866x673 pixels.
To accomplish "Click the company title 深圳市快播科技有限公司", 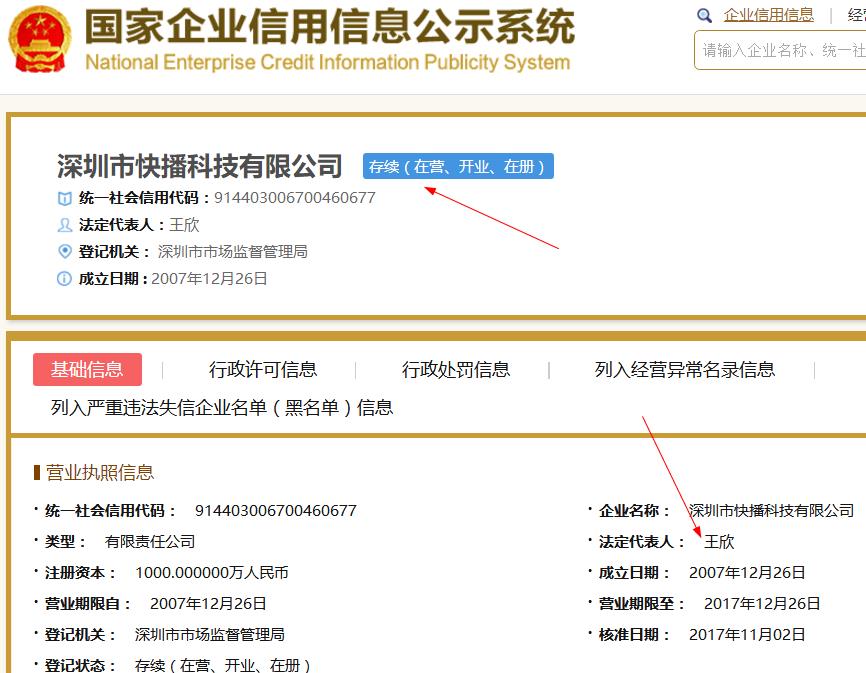I will tap(199, 166).
